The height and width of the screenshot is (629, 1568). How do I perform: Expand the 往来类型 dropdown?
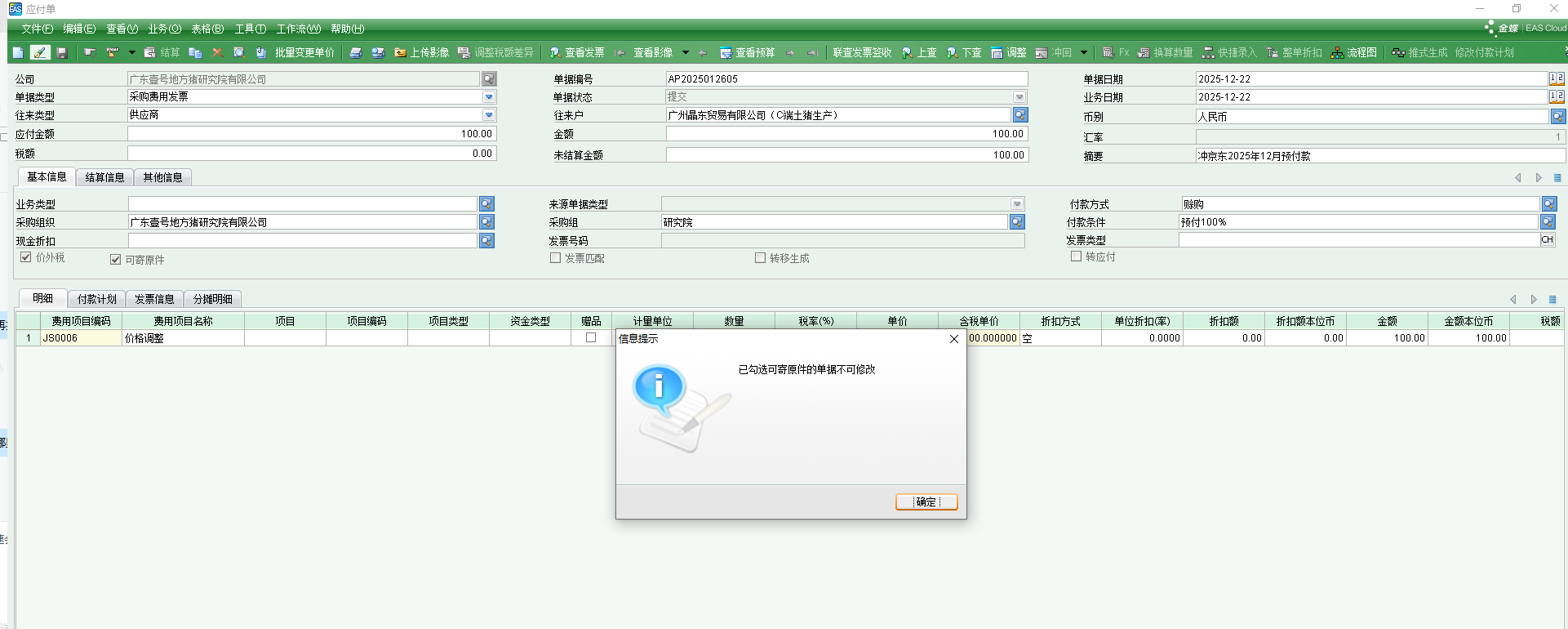point(489,115)
